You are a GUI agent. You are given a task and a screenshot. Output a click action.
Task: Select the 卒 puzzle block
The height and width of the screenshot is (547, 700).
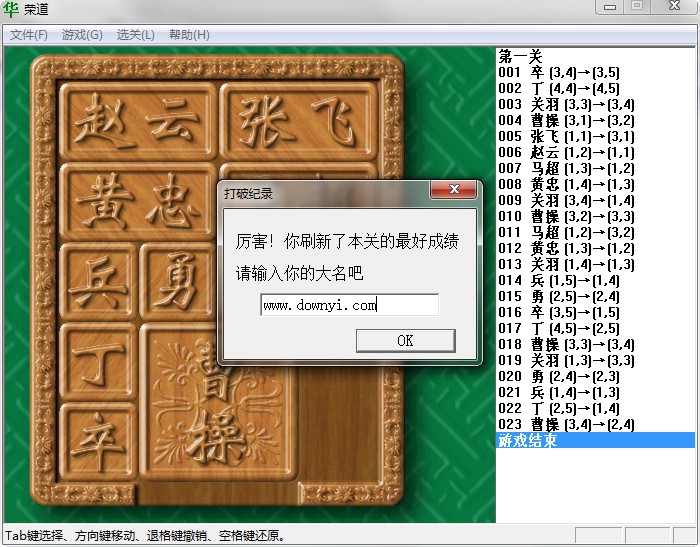(98, 441)
